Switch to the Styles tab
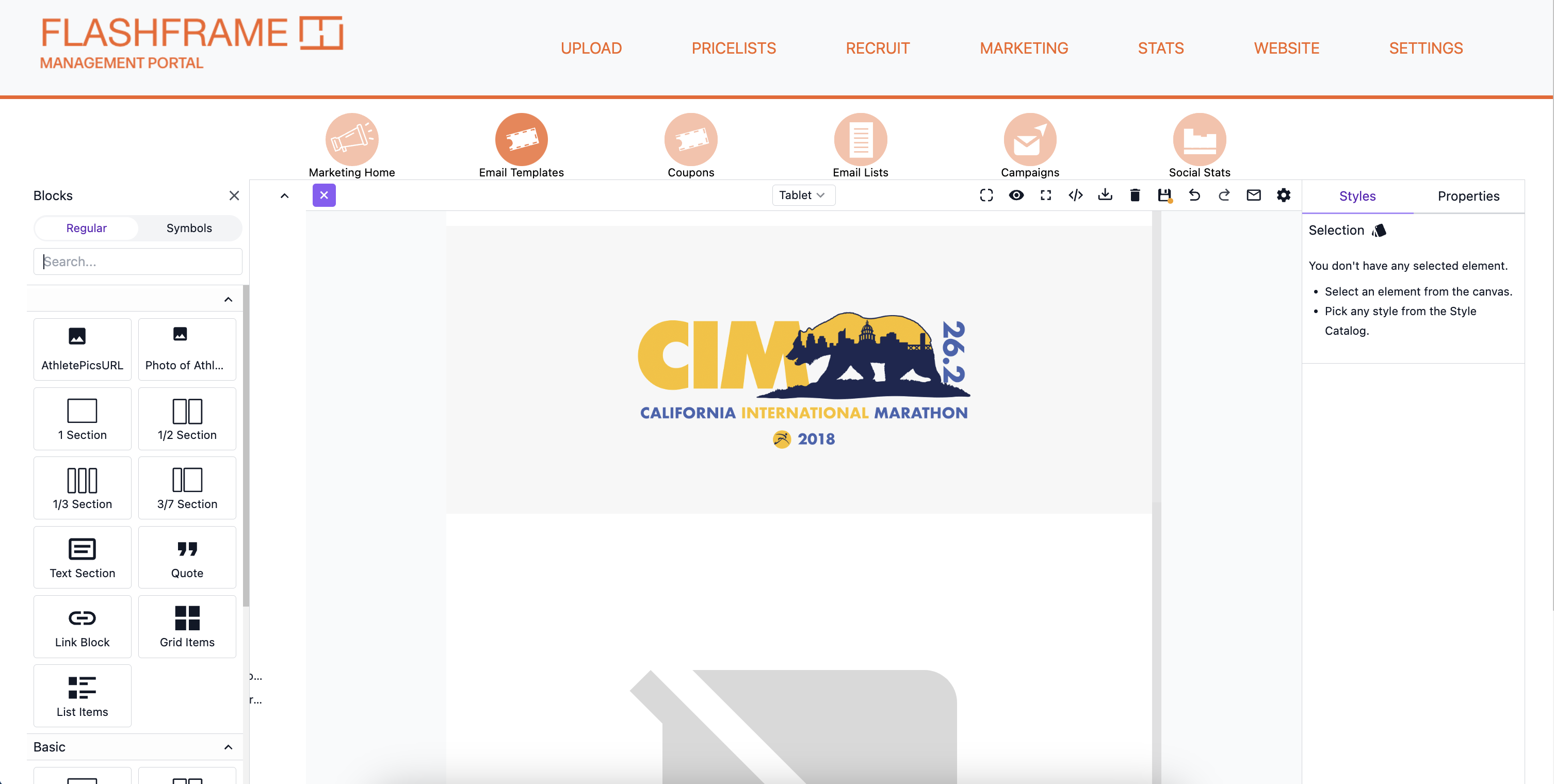 1357,195
